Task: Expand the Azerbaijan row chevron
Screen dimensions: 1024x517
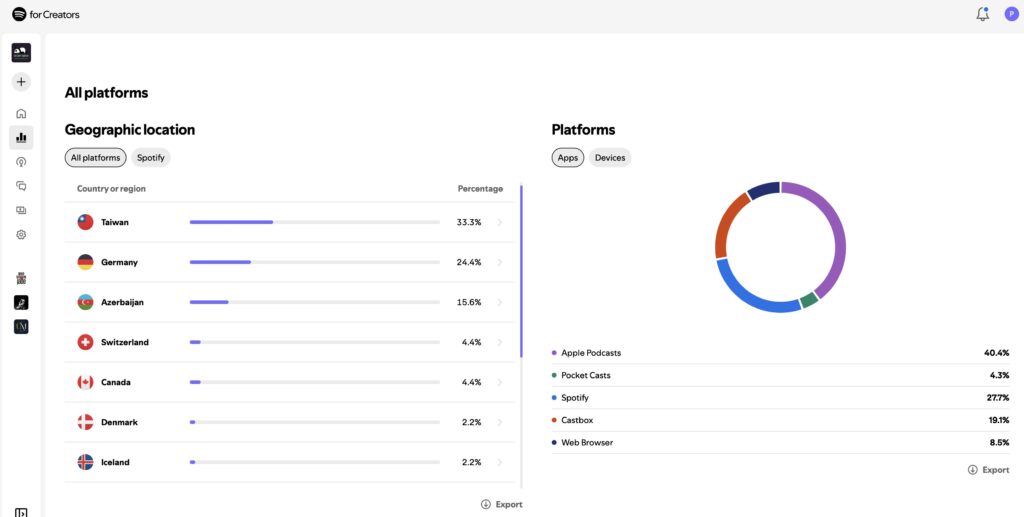Action: [x=500, y=302]
